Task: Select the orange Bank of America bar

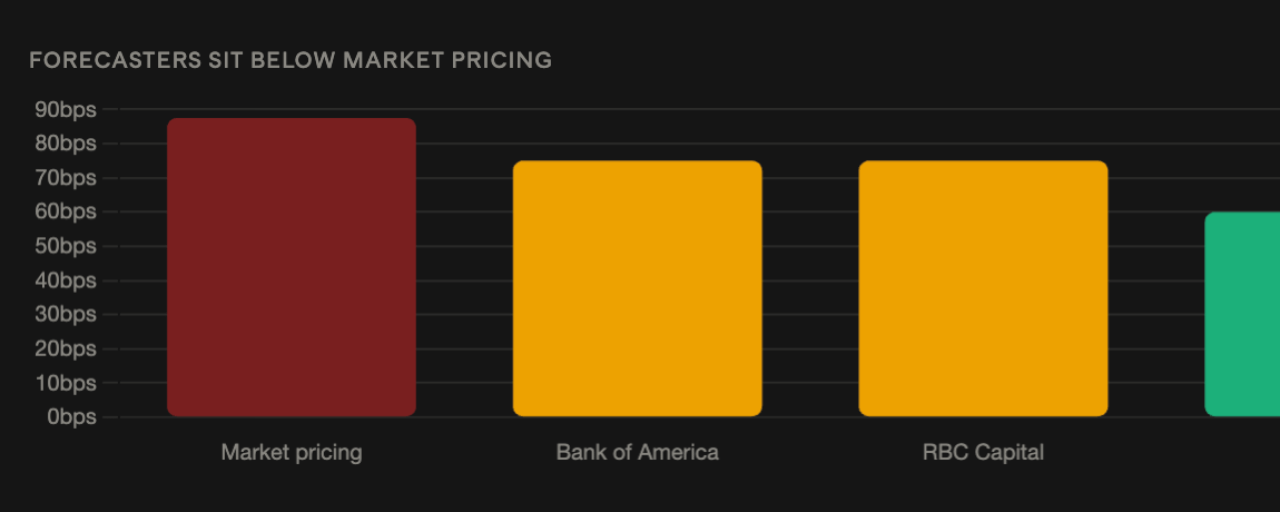Action: 637,288
